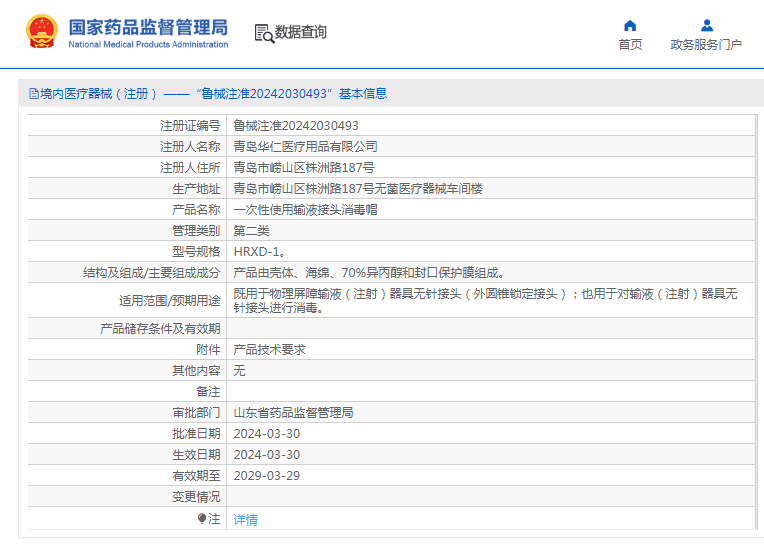Click the 生产地址 row label
The image size is (764, 545).
pos(196,188)
